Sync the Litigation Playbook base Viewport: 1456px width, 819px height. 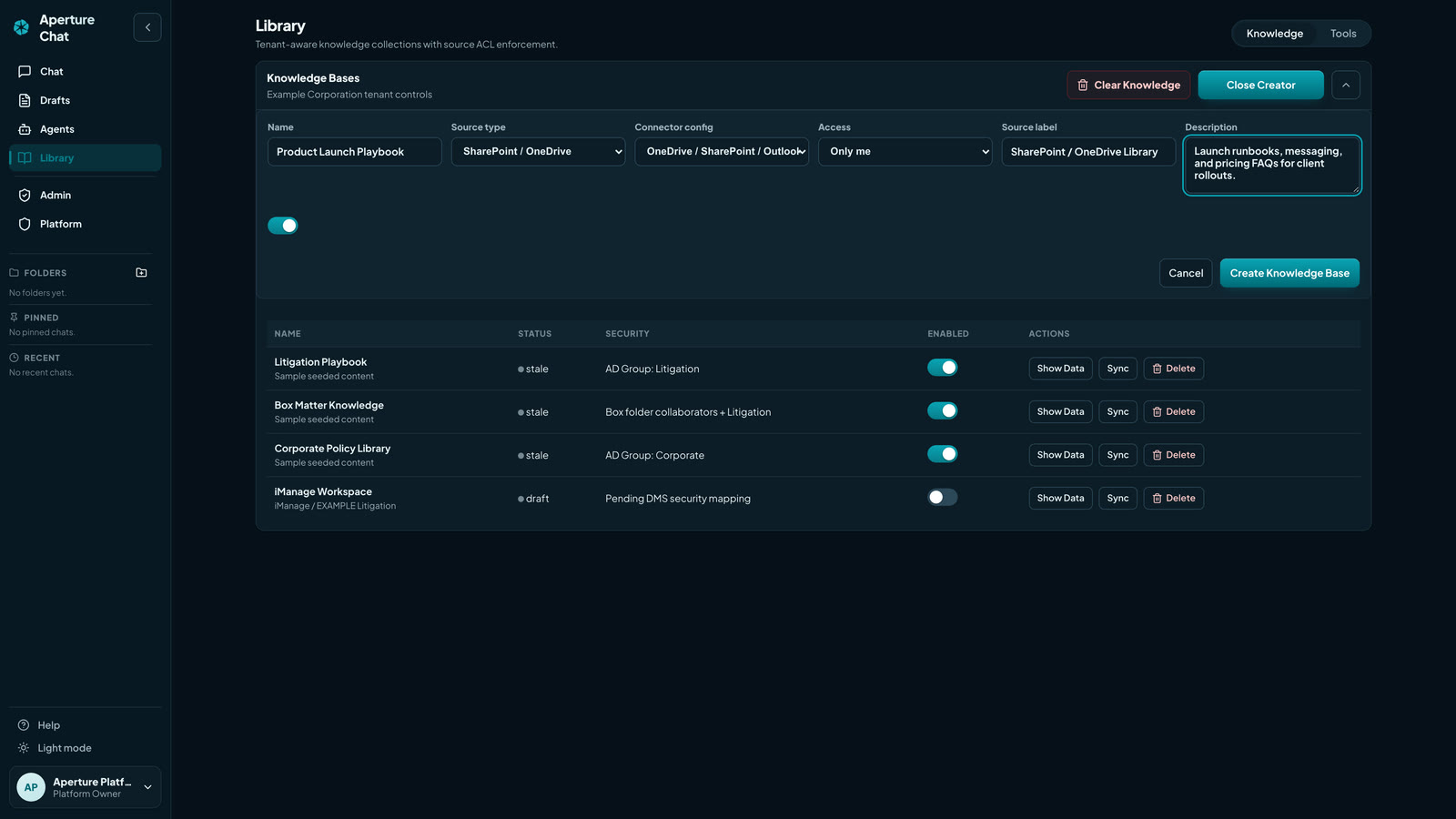click(1117, 369)
